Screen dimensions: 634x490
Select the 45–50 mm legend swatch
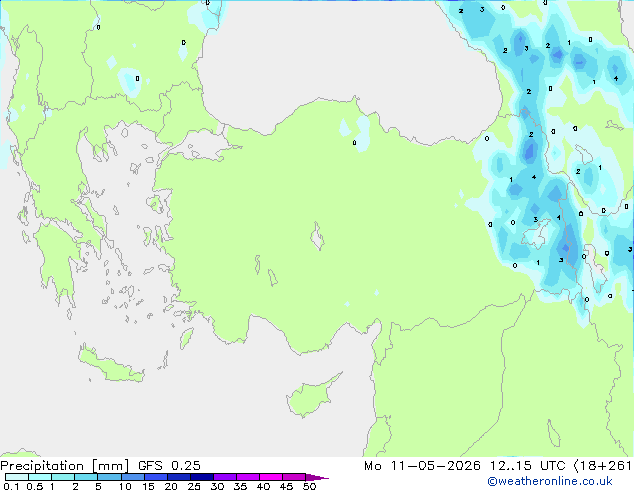click(294, 477)
